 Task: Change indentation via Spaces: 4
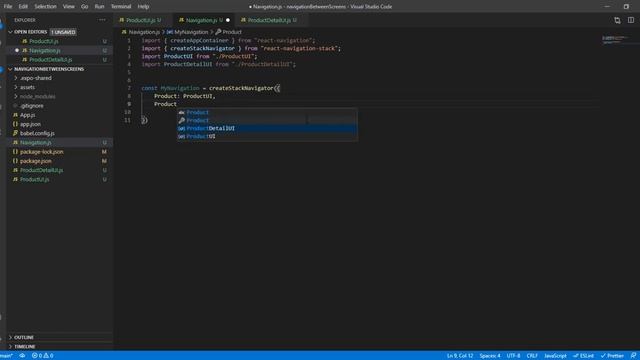(x=490, y=356)
